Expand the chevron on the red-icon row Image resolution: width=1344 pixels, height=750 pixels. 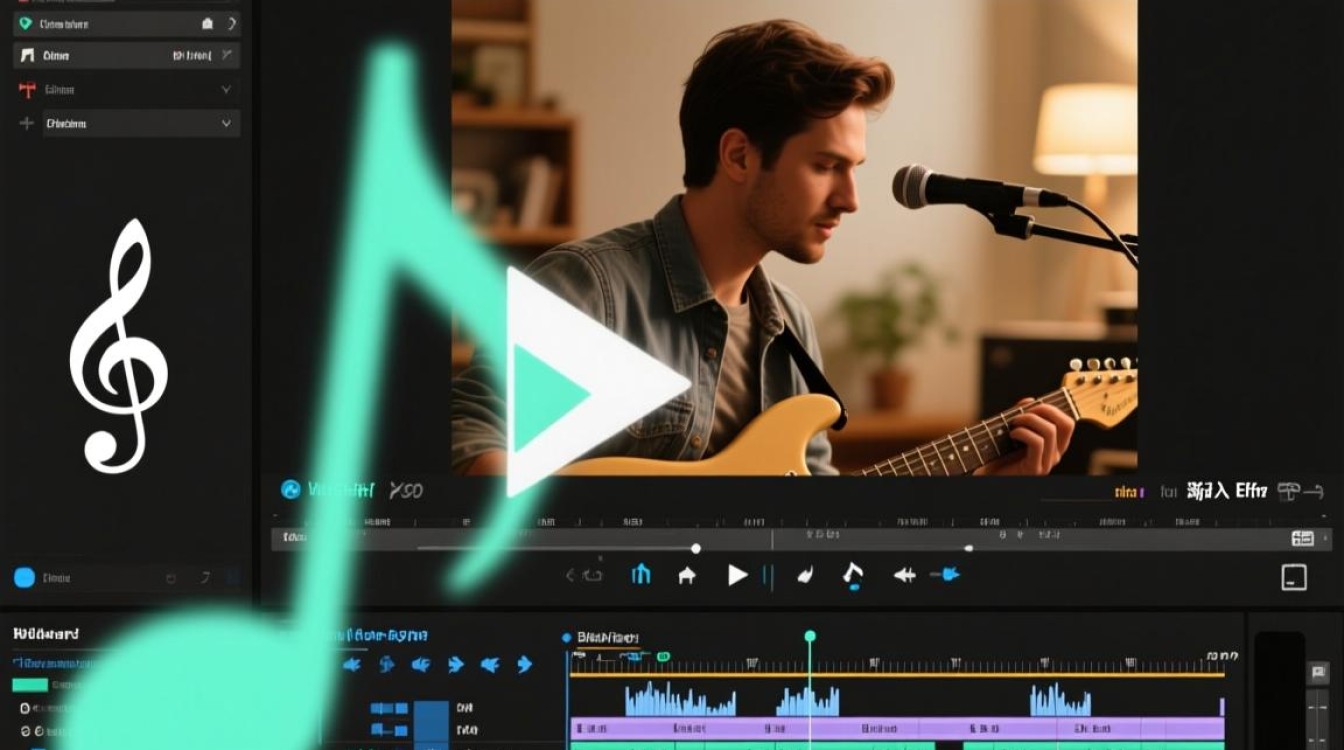226,90
